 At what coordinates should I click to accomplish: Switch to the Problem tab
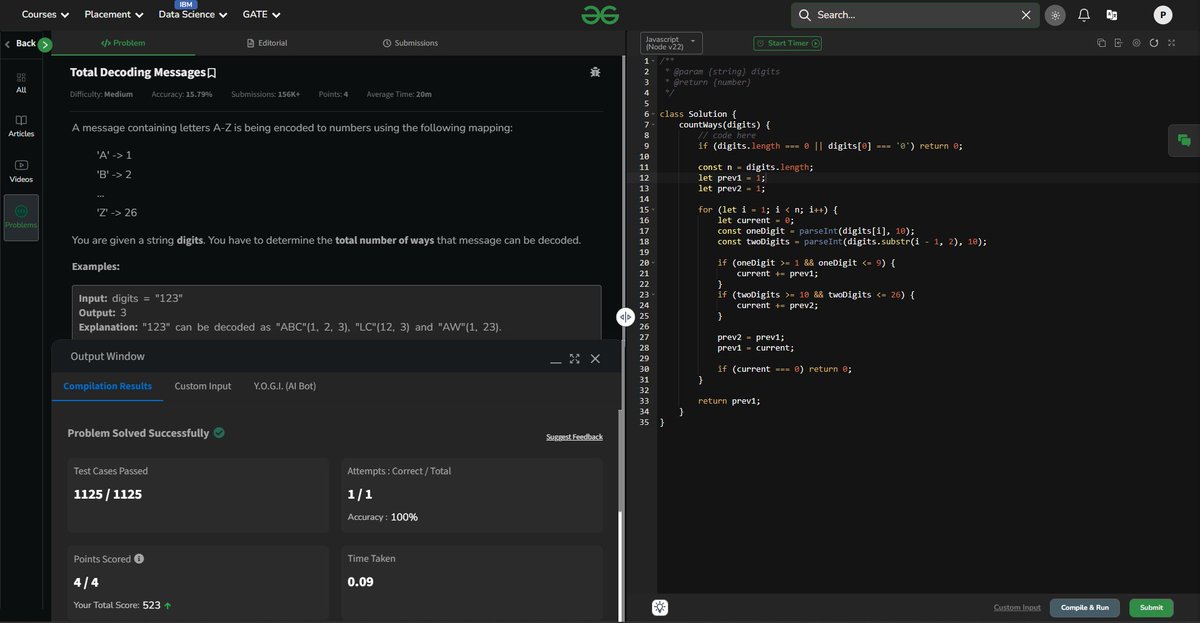point(123,43)
